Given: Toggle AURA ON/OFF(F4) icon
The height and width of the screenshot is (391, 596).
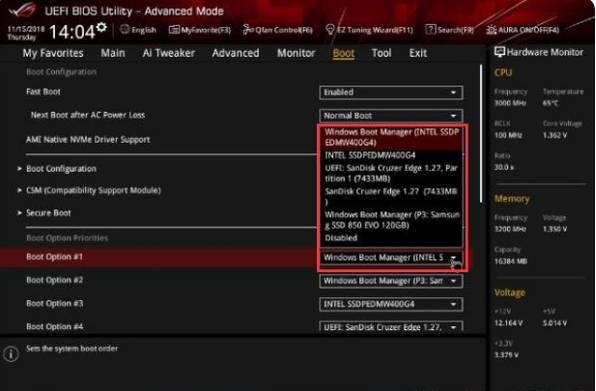Looking at the screenshot, I should tap(491, 30).
